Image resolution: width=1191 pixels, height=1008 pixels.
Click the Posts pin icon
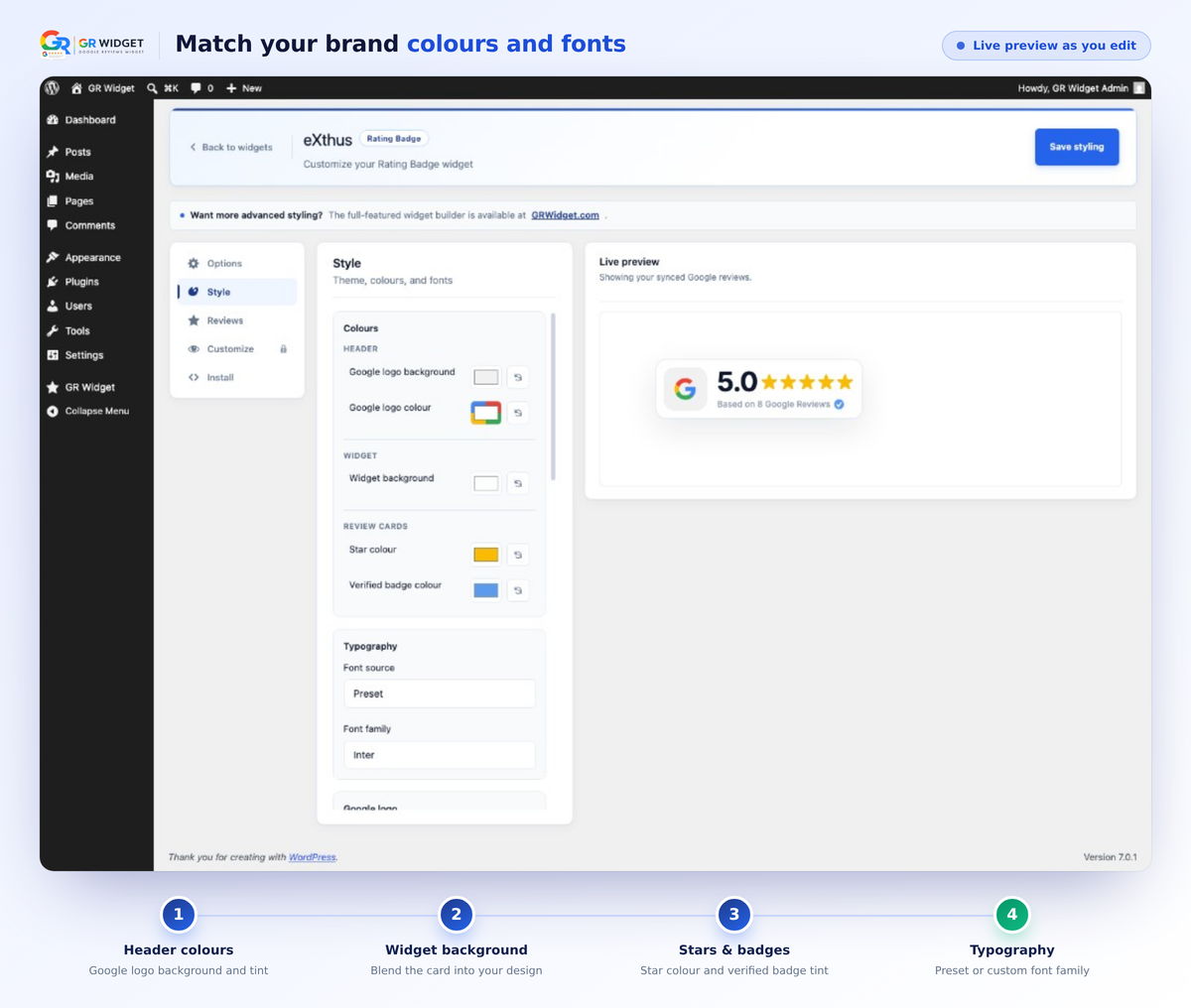coord(53,152)
